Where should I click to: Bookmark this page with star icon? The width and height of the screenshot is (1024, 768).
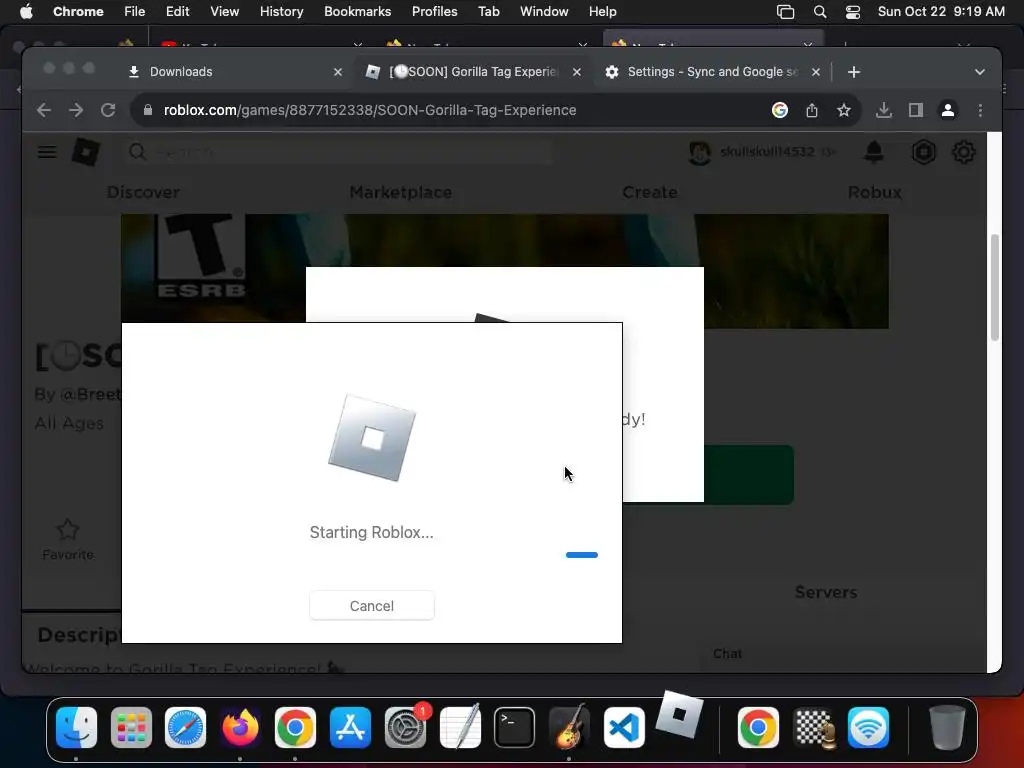click(844, 110)
